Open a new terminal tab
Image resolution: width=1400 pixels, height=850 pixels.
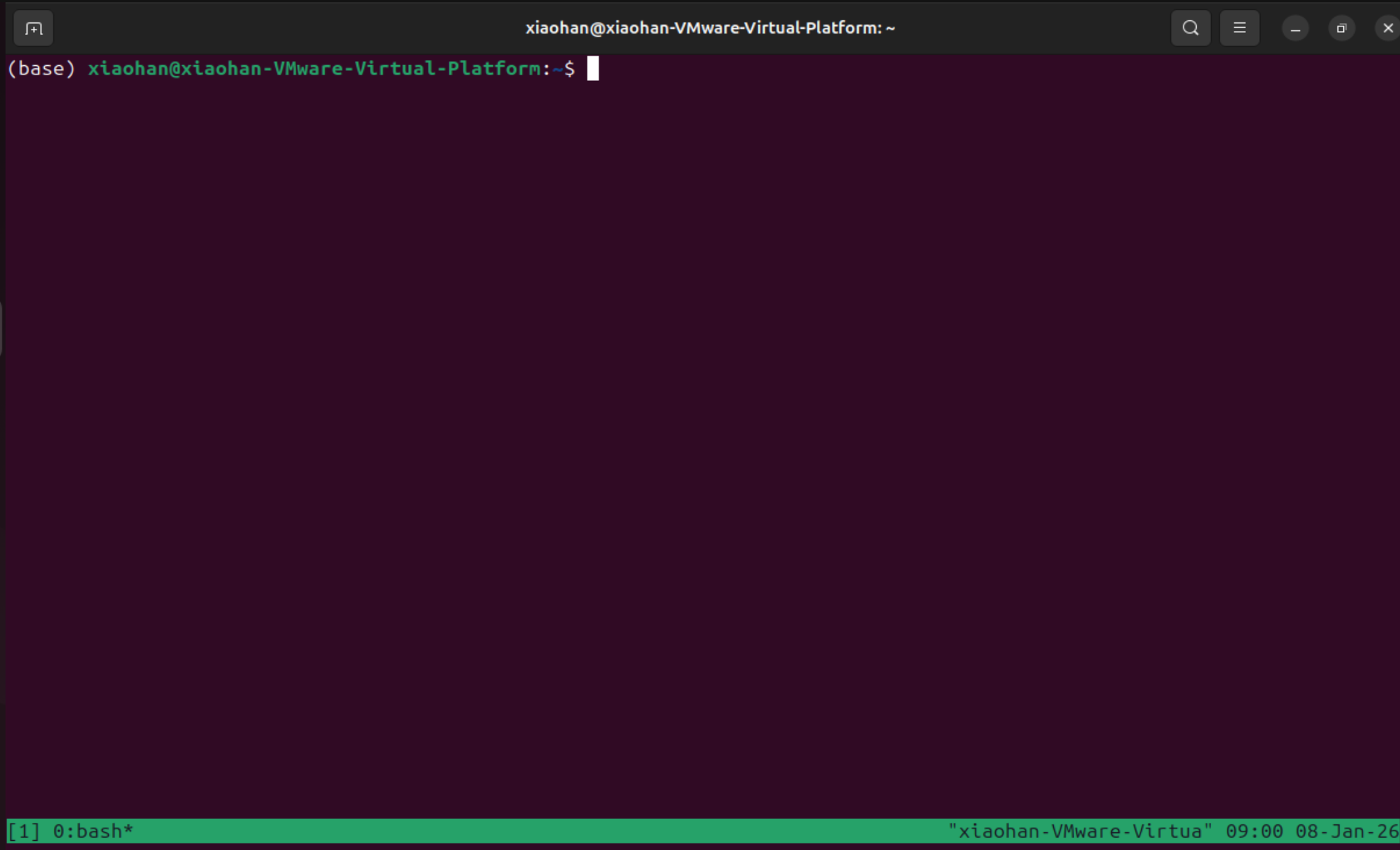[x=33, y=28]
